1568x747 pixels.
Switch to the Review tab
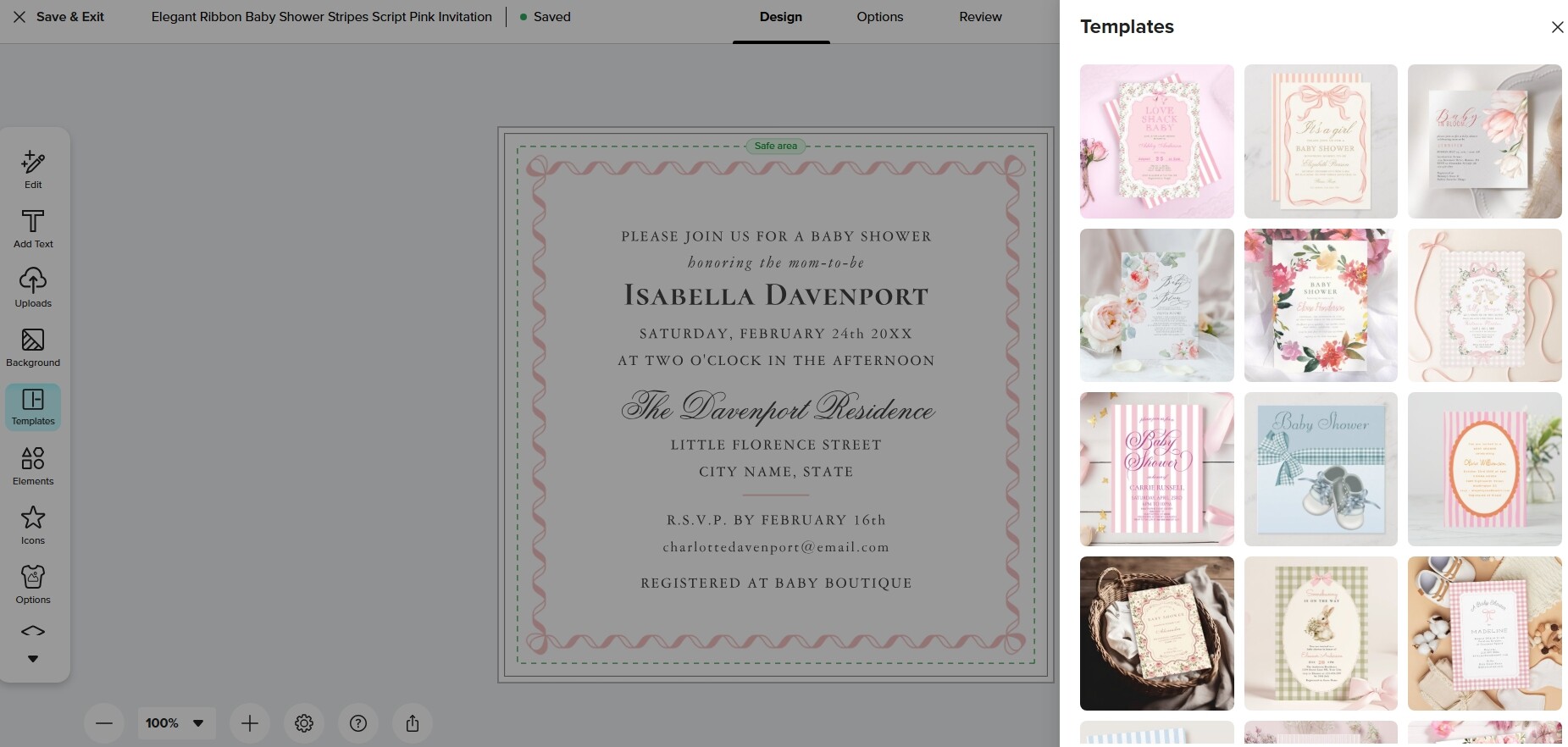pyautogui.click(x=980, y=17)
